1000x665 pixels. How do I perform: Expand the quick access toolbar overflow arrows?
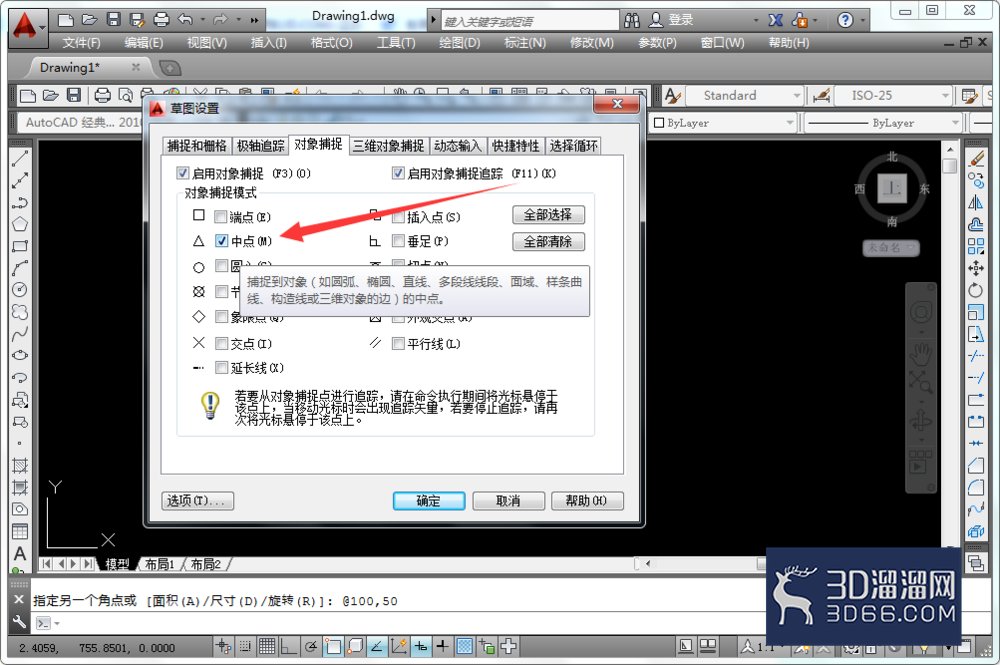point(254,20)
